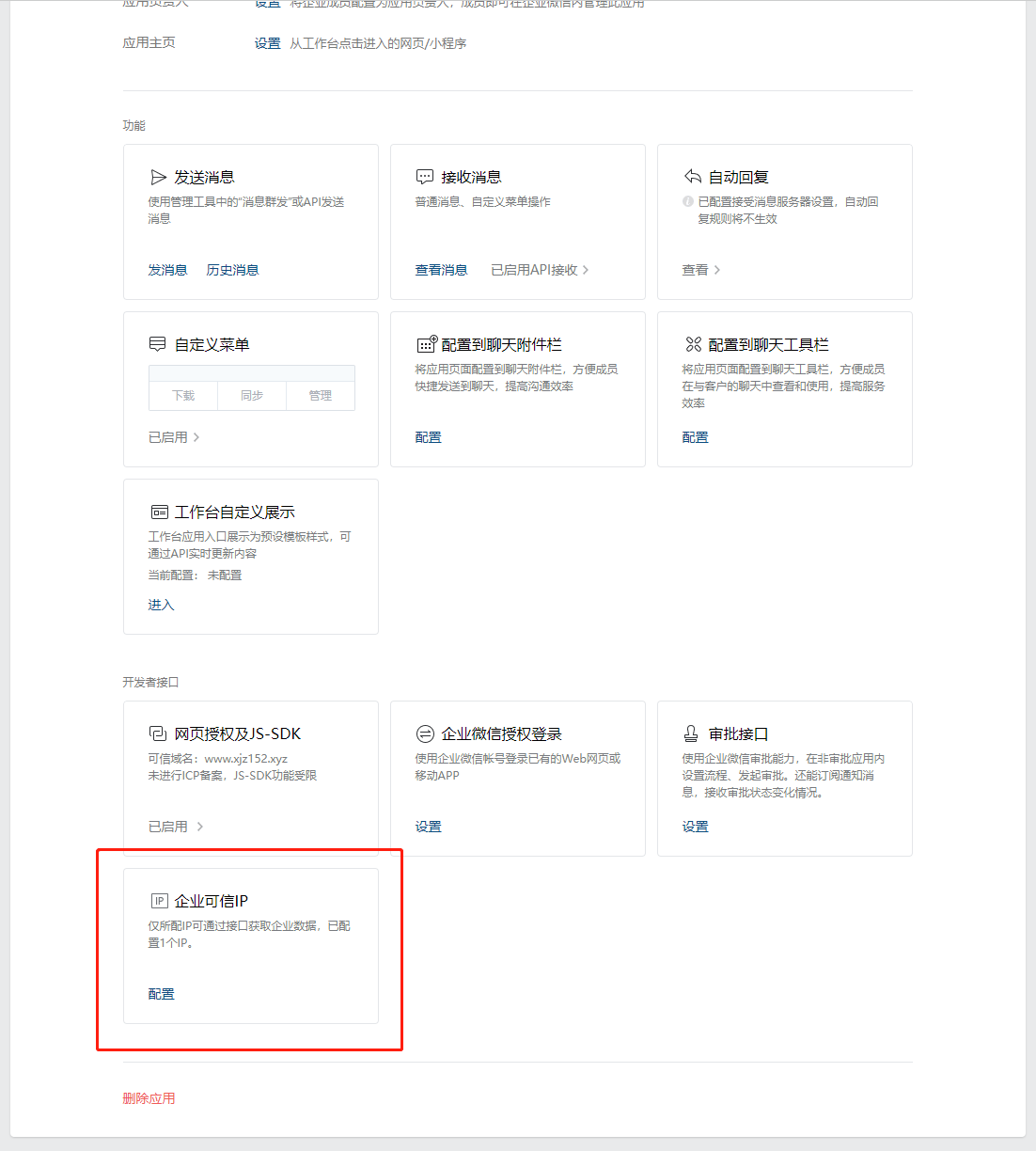Click 配置 under 企业可信IP
Screen dimensions: 1036x1151
pos(161,994)
